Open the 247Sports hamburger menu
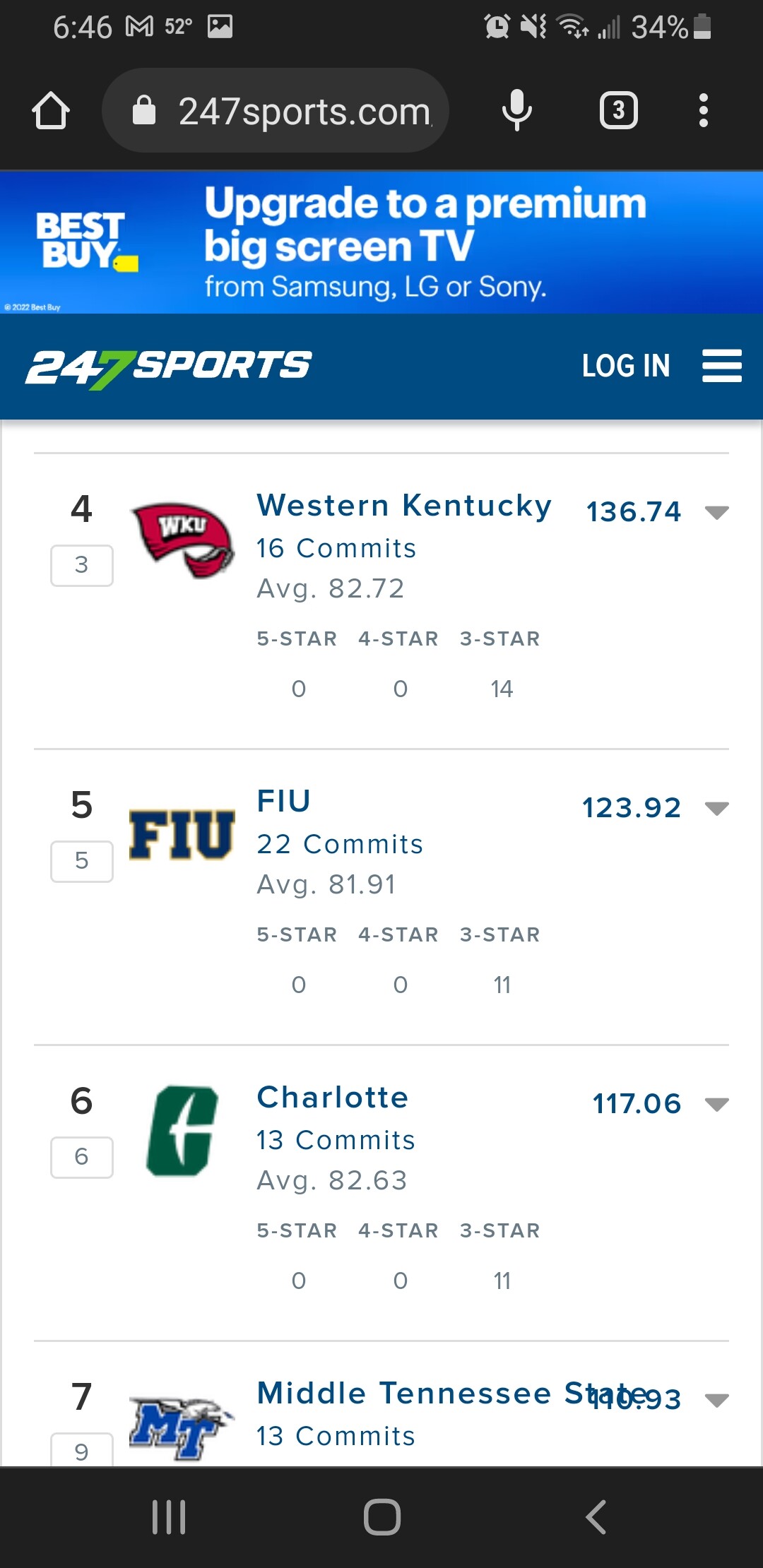 click(721, 366)
